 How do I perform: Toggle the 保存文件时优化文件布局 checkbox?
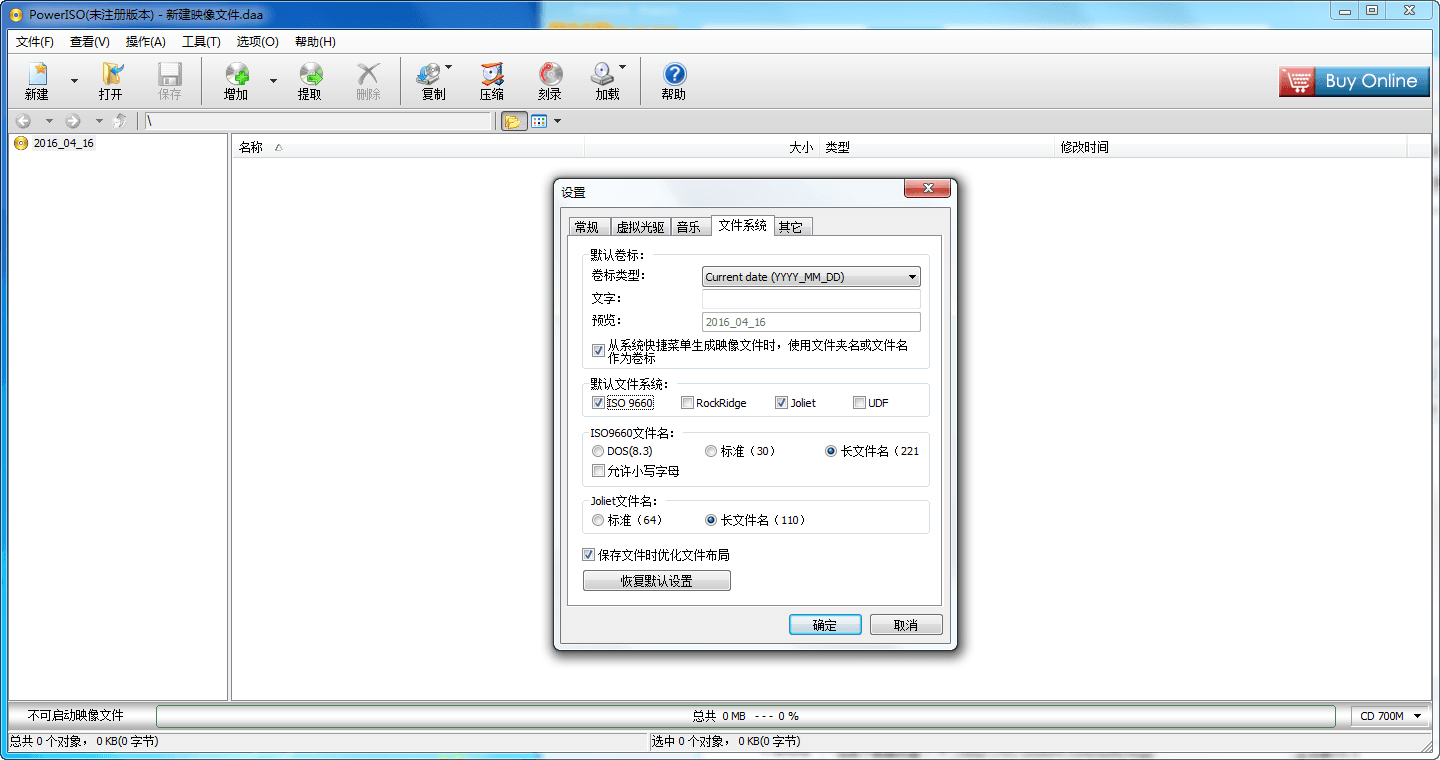pos(589,555)
